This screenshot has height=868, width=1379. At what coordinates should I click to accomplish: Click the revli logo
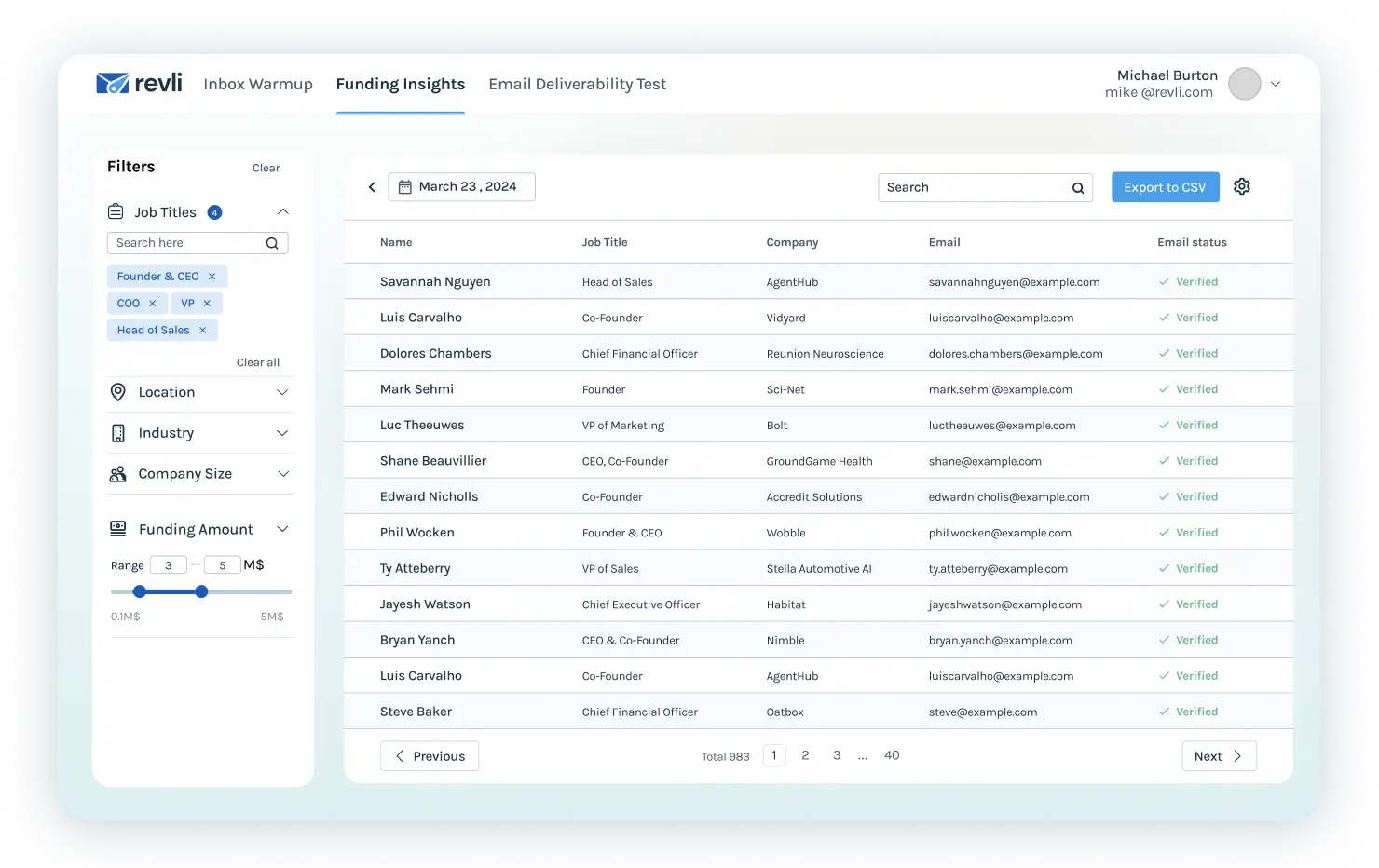(x=139, y=83)
